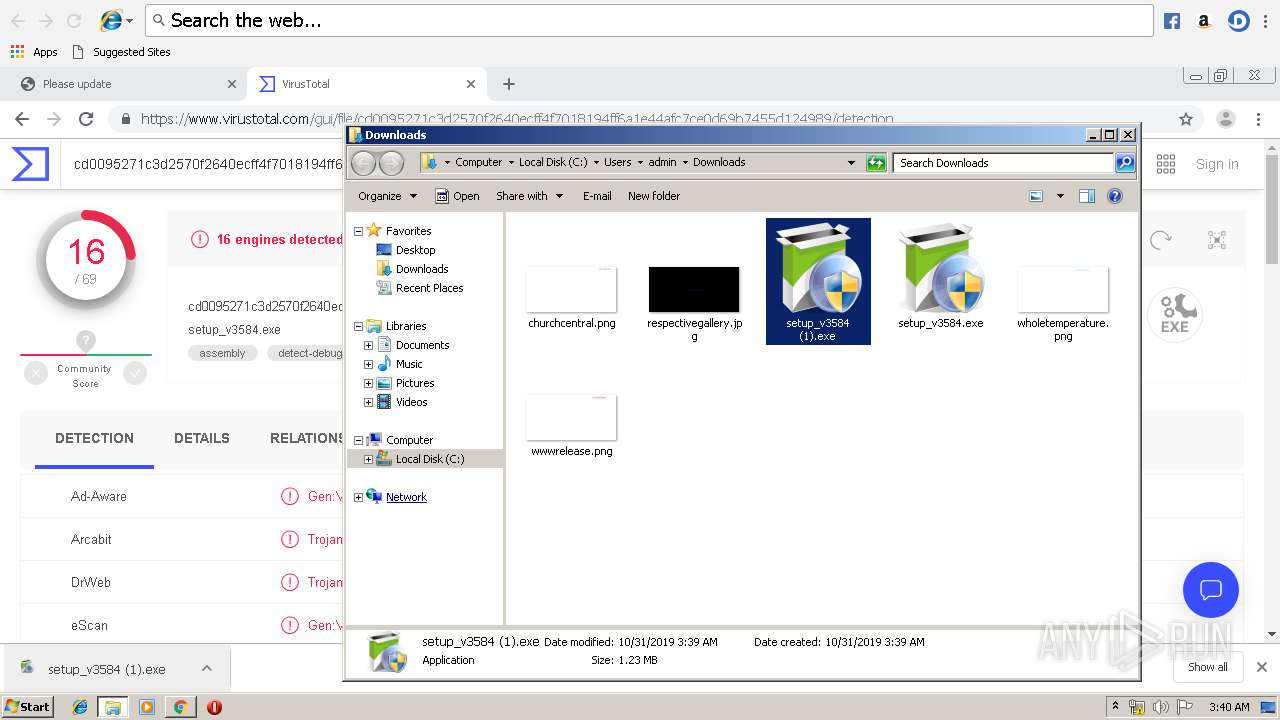Click Sign in on VirusTotal
Screen dimensions: 1280x720
[x=1217, y=164]
